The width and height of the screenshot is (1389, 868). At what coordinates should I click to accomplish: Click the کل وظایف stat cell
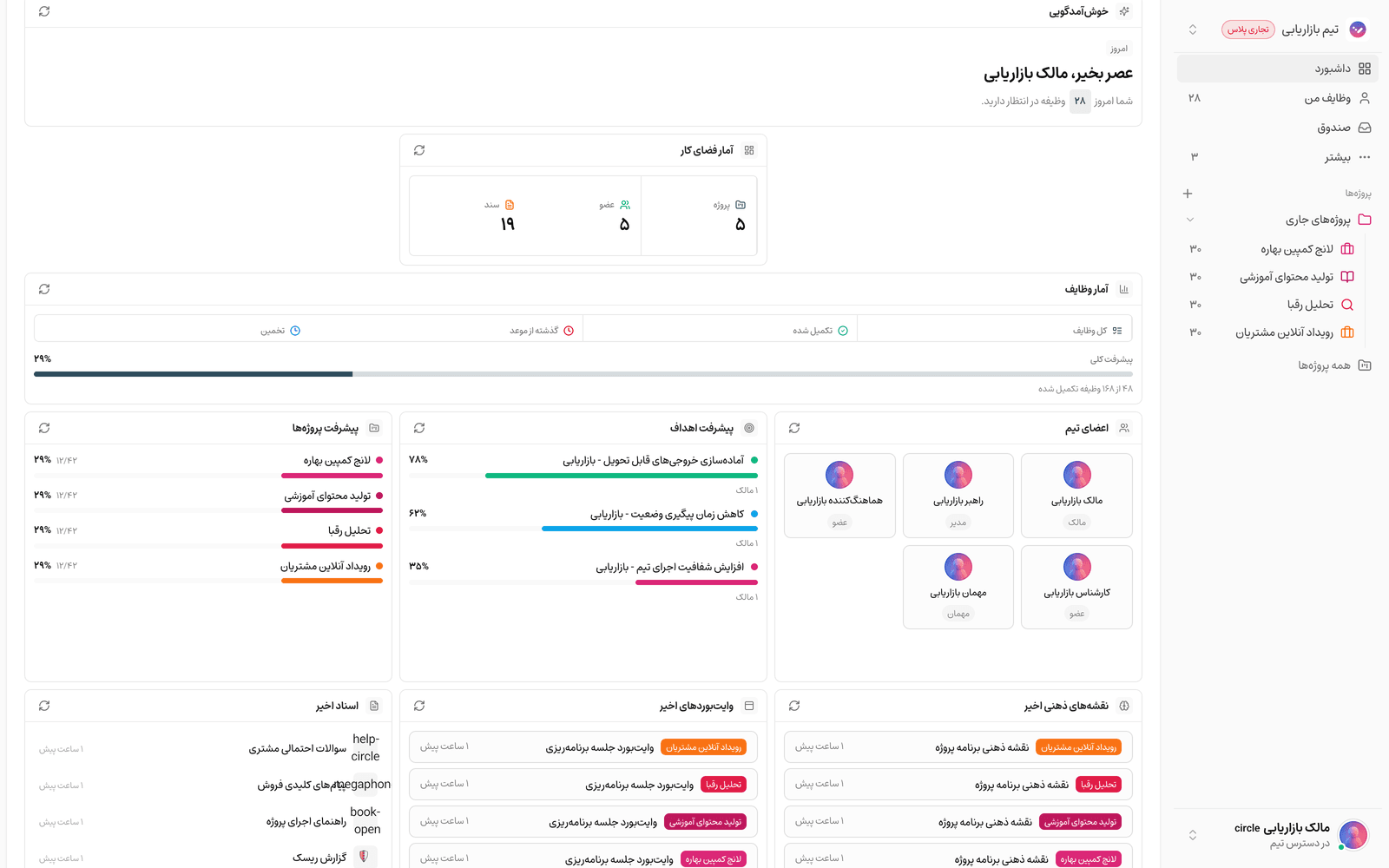(994, 330)
